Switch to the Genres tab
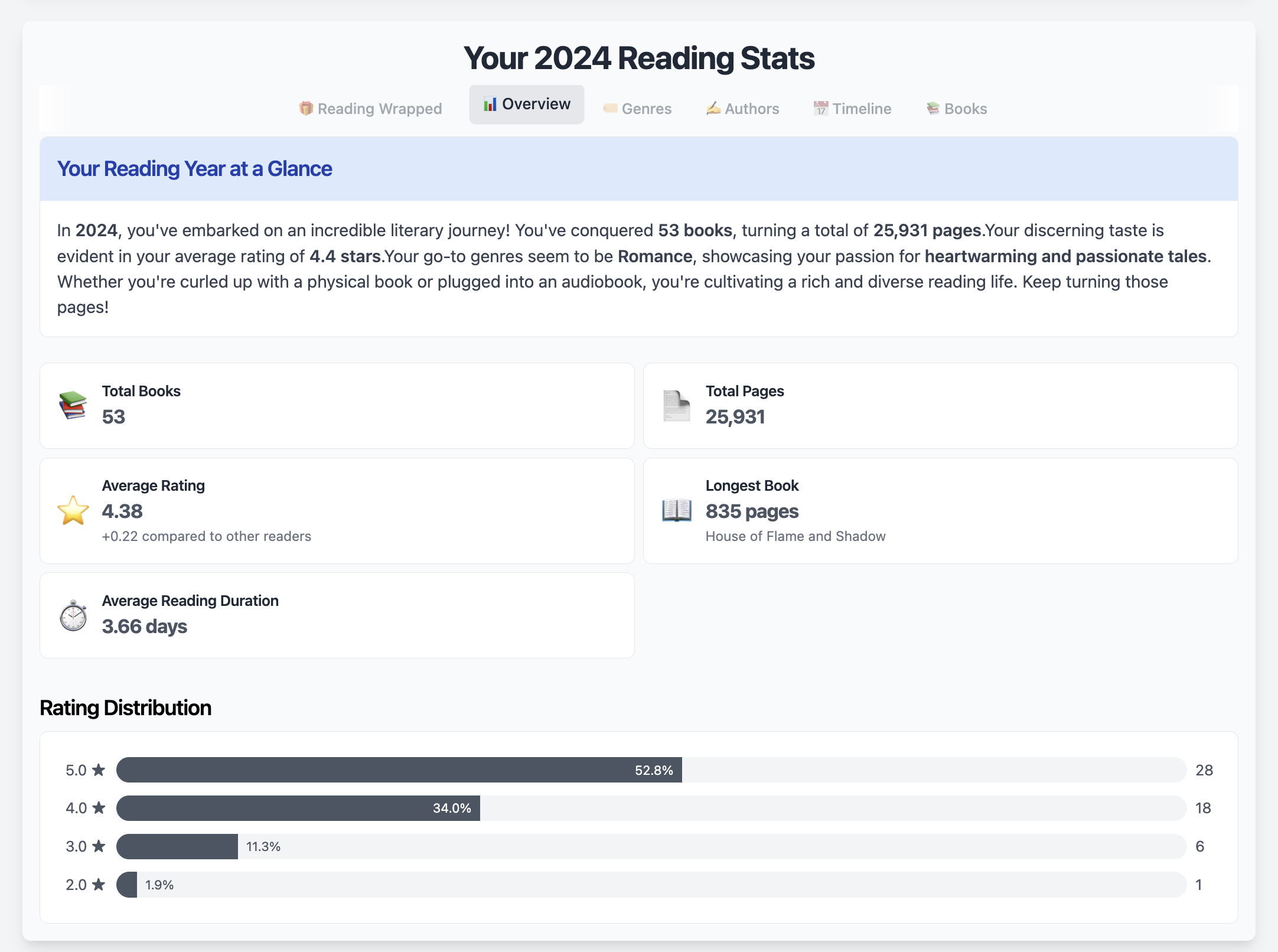The width and height of the screenshot is (1278, 952). click(637, 109)
